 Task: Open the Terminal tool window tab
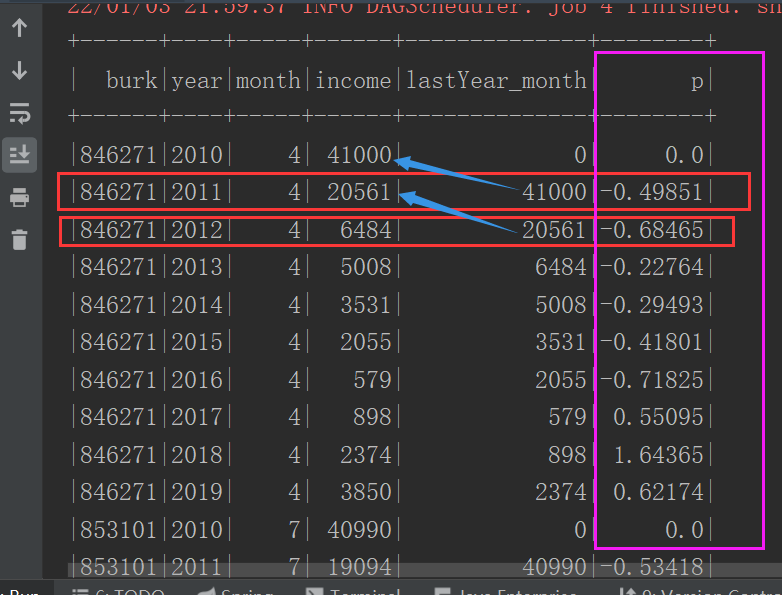point(353,592)
